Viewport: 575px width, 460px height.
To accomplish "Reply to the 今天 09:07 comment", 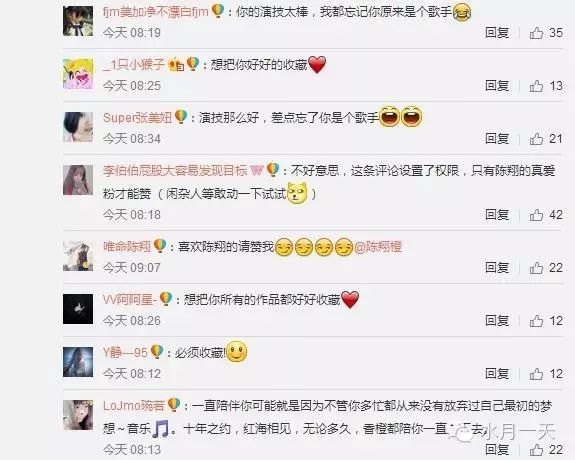I will [x=497, y=268].
